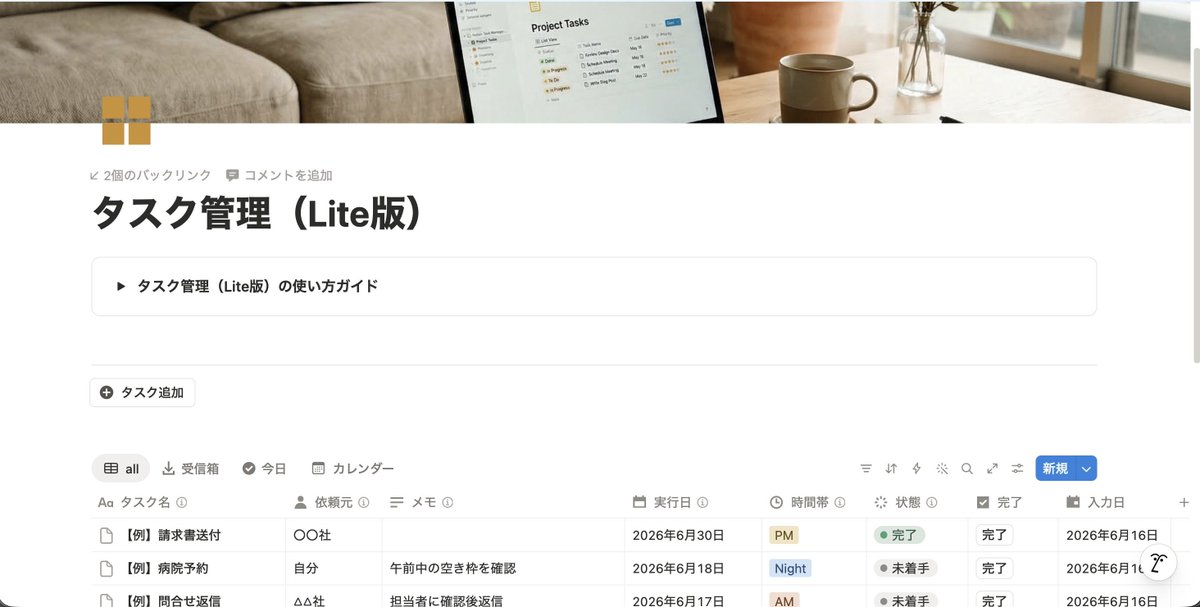Screen dimensions: 1200x607
Task: Open the 状態 column header menu
Action: [916, 502]
